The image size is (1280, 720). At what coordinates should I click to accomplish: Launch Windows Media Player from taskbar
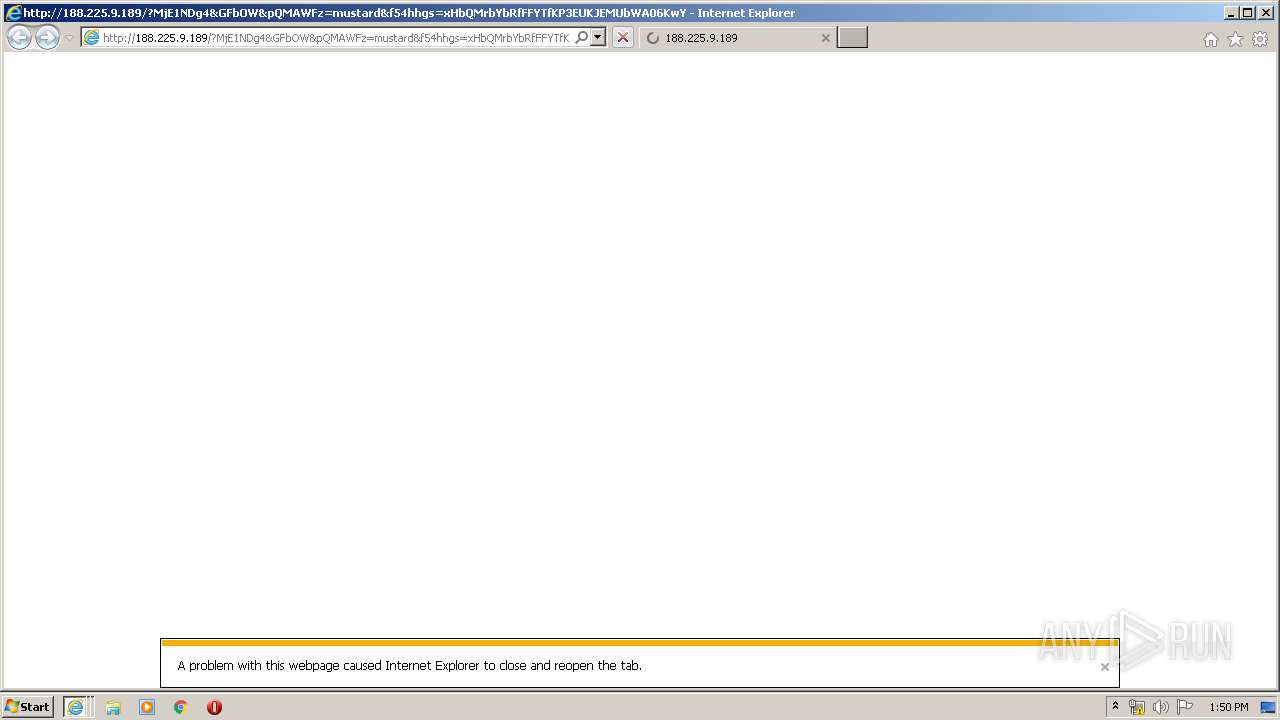147,707
